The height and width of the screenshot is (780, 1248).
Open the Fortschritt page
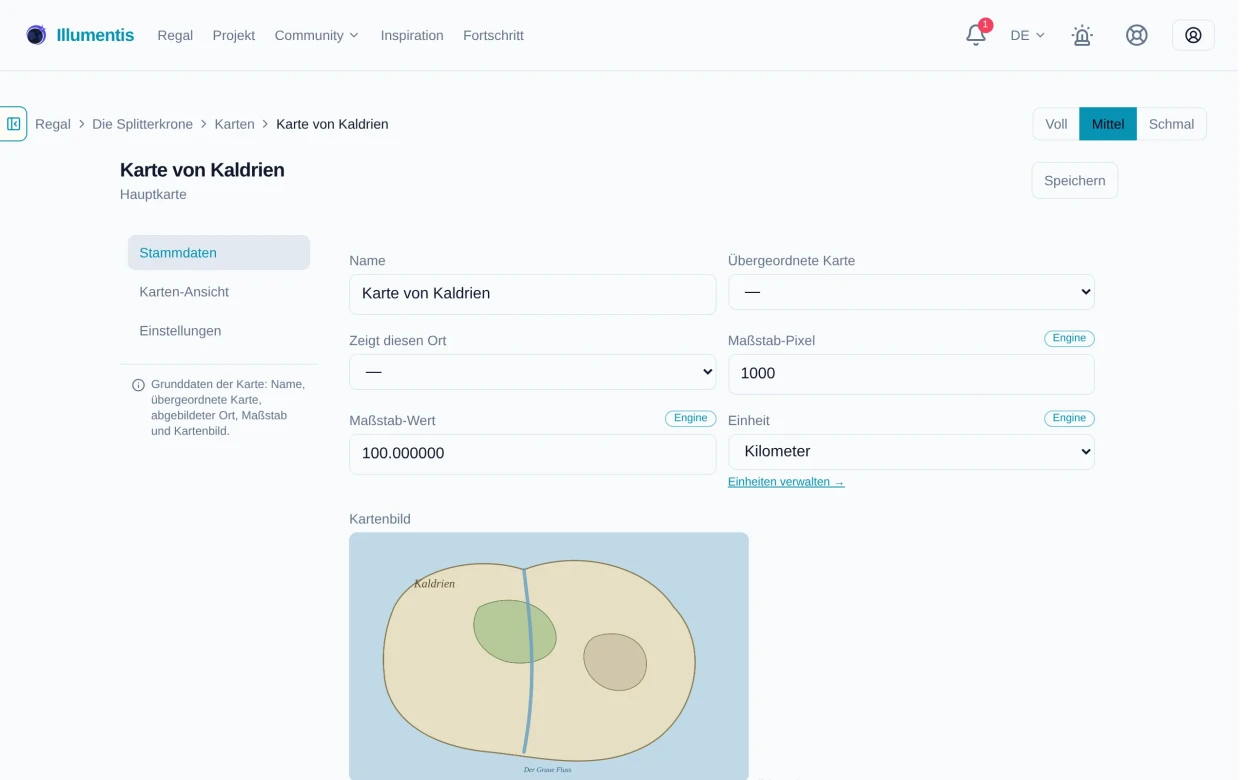[493, 35]
